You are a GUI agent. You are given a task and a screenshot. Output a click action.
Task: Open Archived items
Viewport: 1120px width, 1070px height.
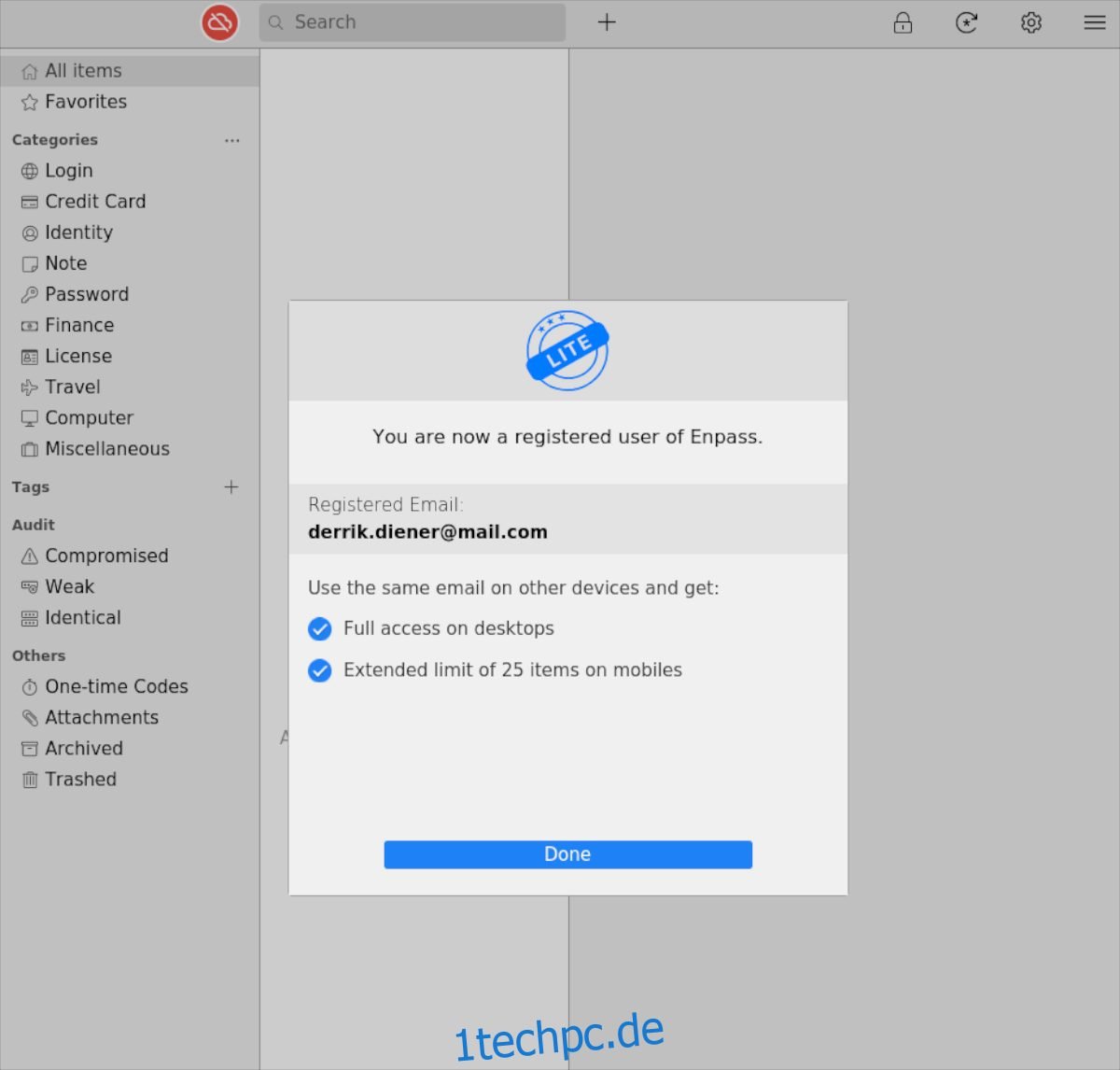click(130, 748)
